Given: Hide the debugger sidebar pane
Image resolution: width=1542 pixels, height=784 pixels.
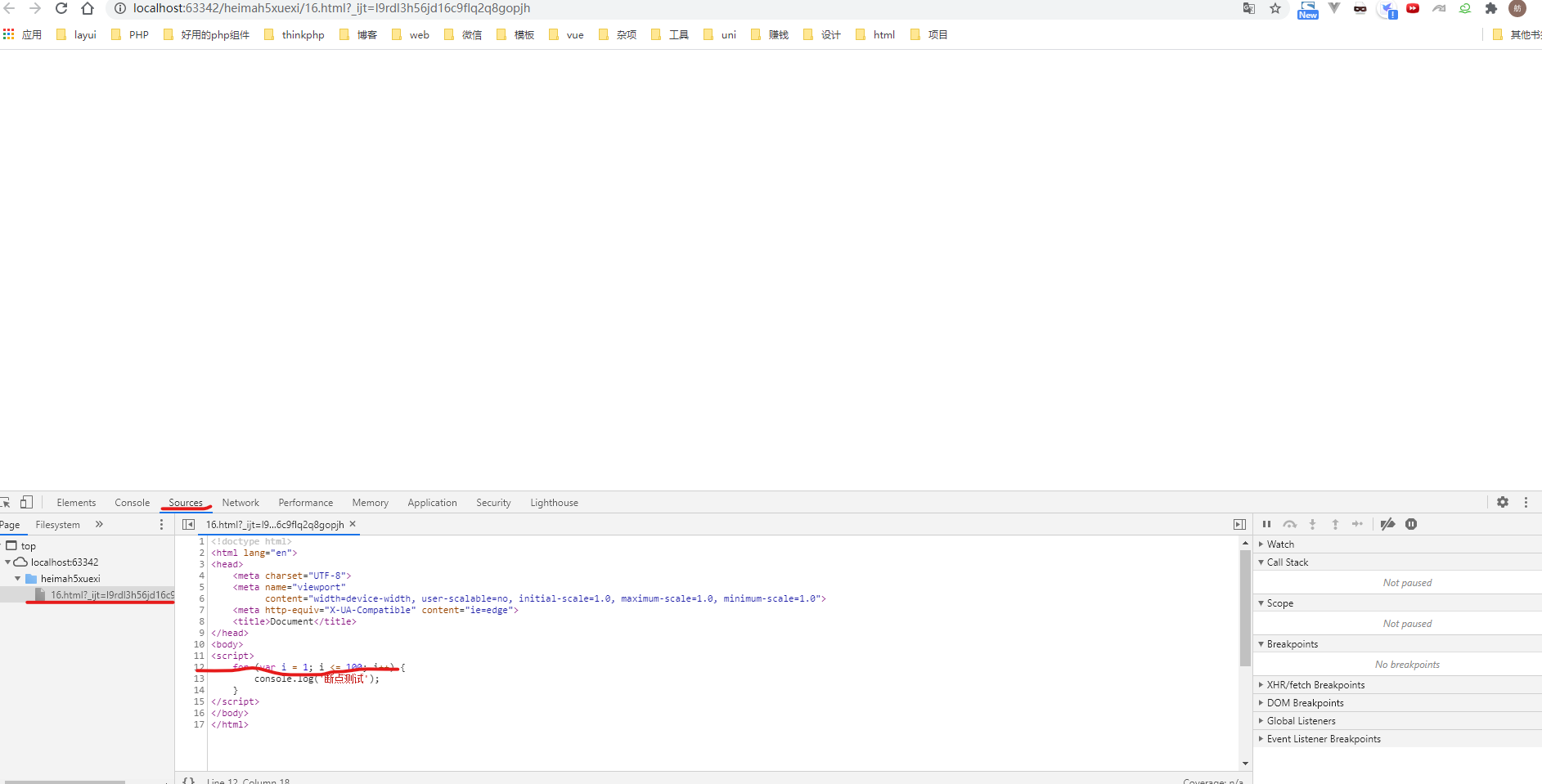Looking at the screenshot, I should 1239,524.
